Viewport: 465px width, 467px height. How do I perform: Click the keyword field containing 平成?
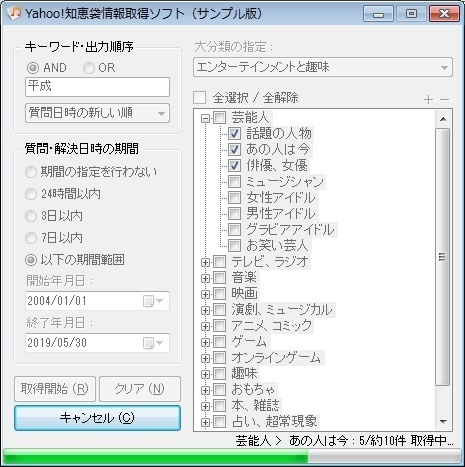click(97, 87)
